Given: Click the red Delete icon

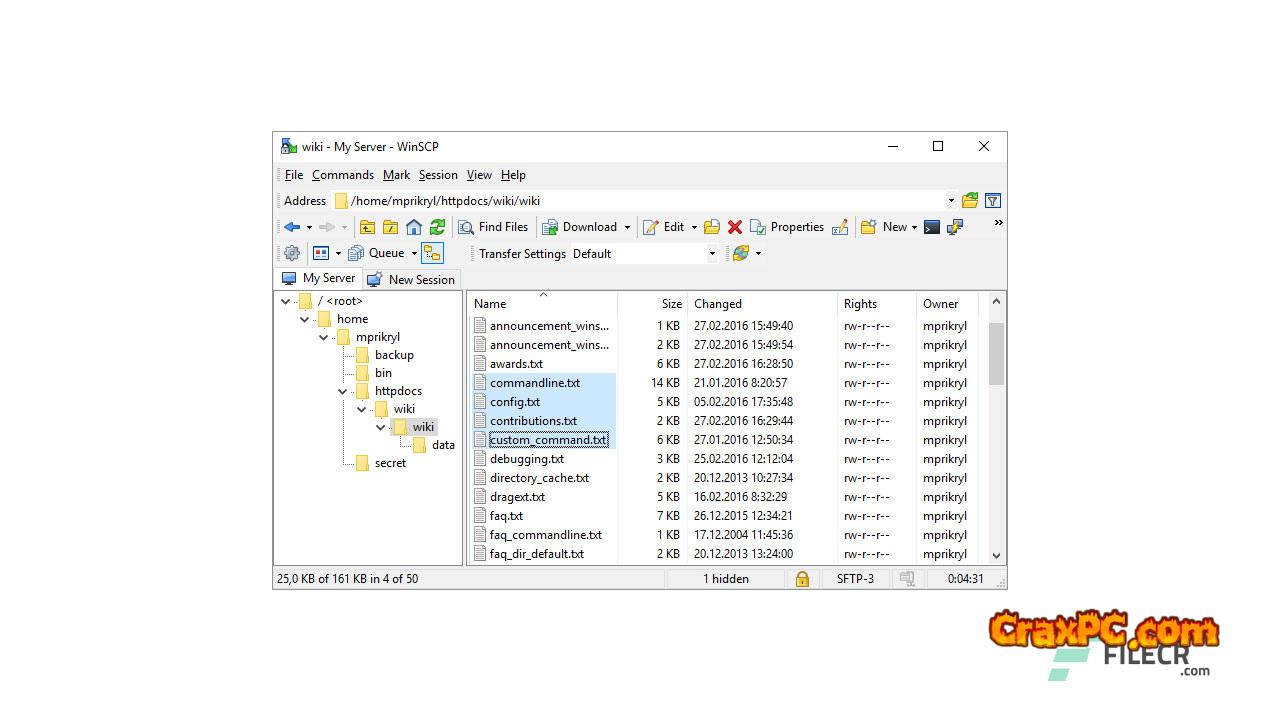Looking at the screenshot, I should tap(735, 227).
